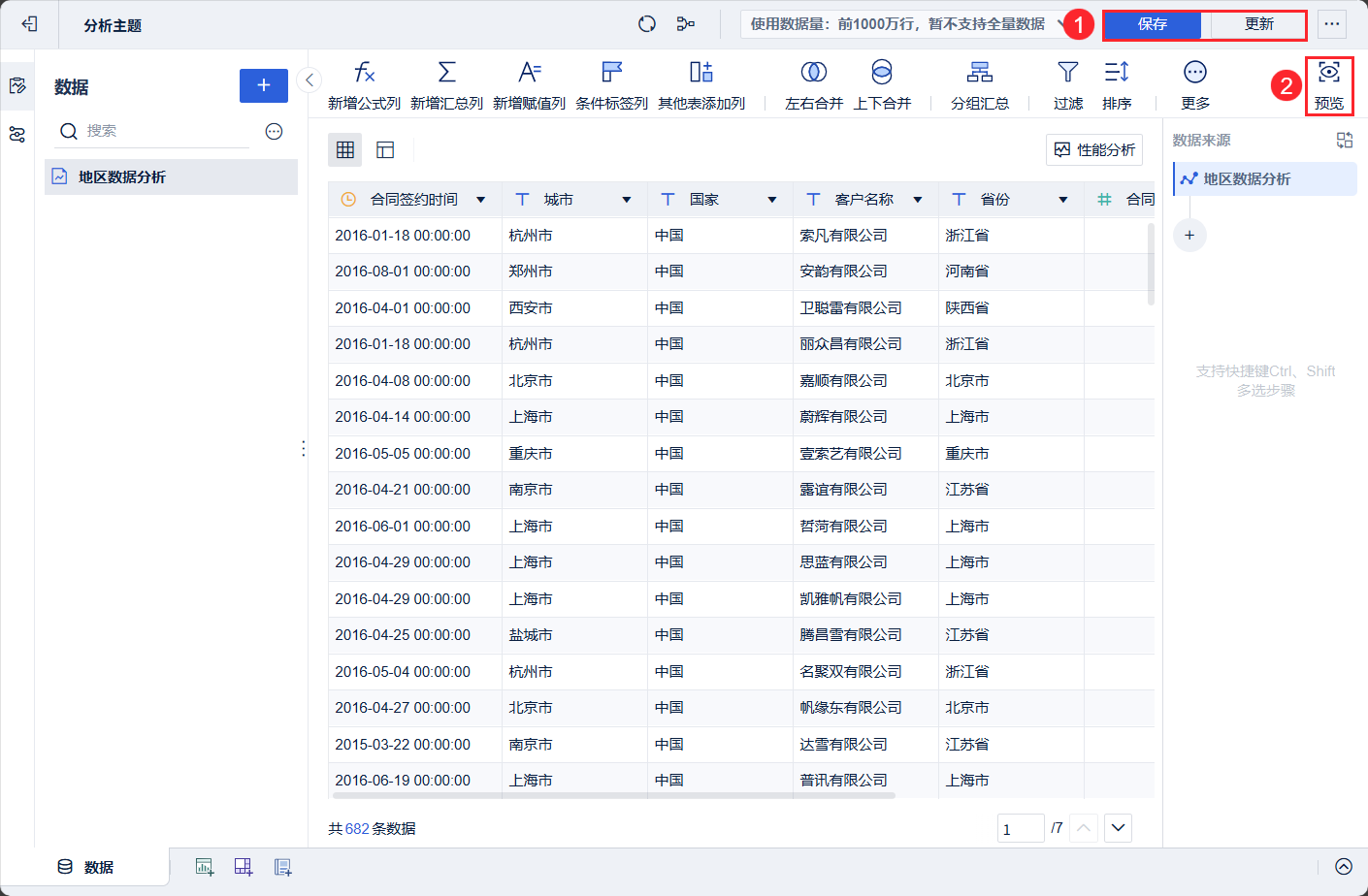
Task: Open the 条件标签列 flag tool
Action: [611, 73]
